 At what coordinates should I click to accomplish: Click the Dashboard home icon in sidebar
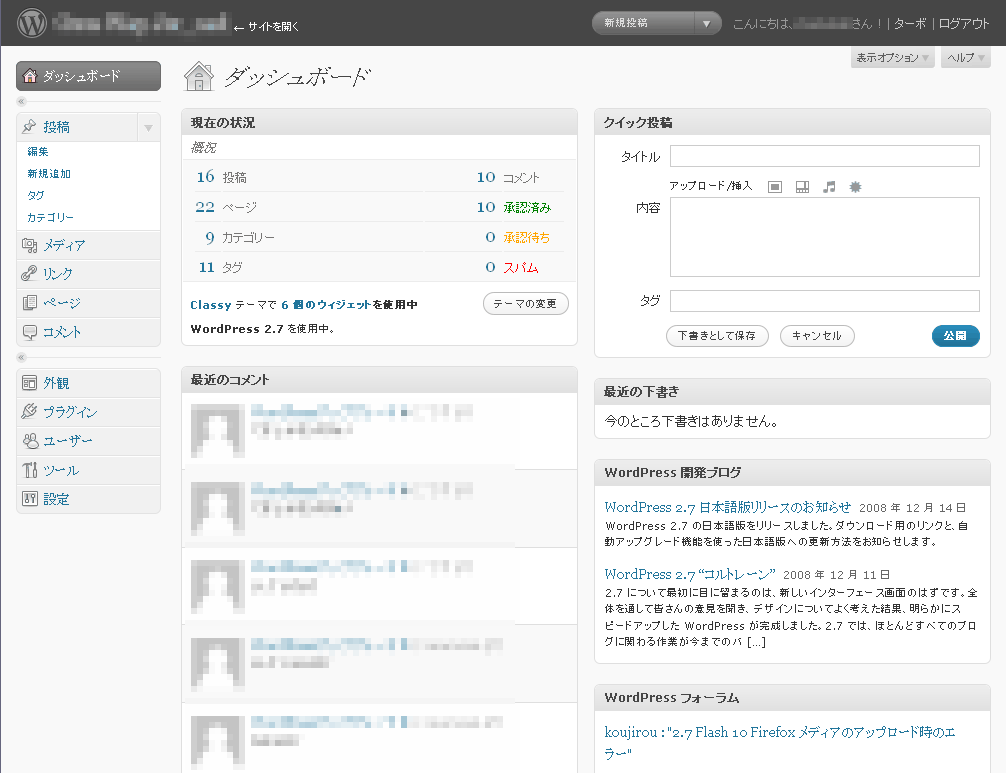[x=30, y=76]
